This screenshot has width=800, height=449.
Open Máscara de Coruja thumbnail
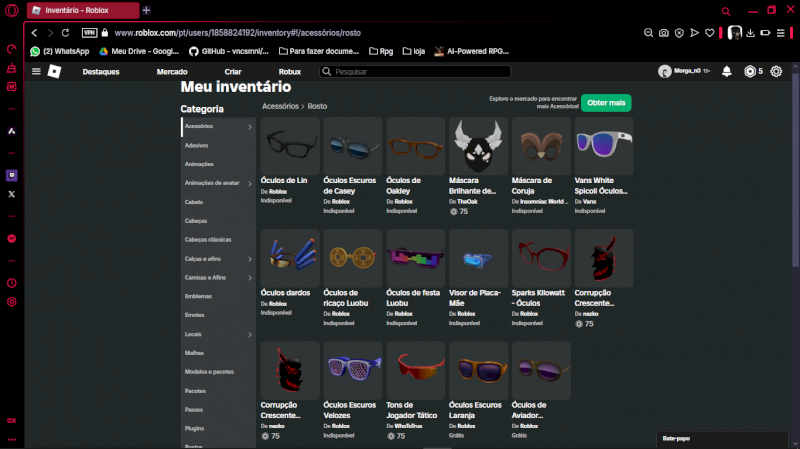point(541,146)
